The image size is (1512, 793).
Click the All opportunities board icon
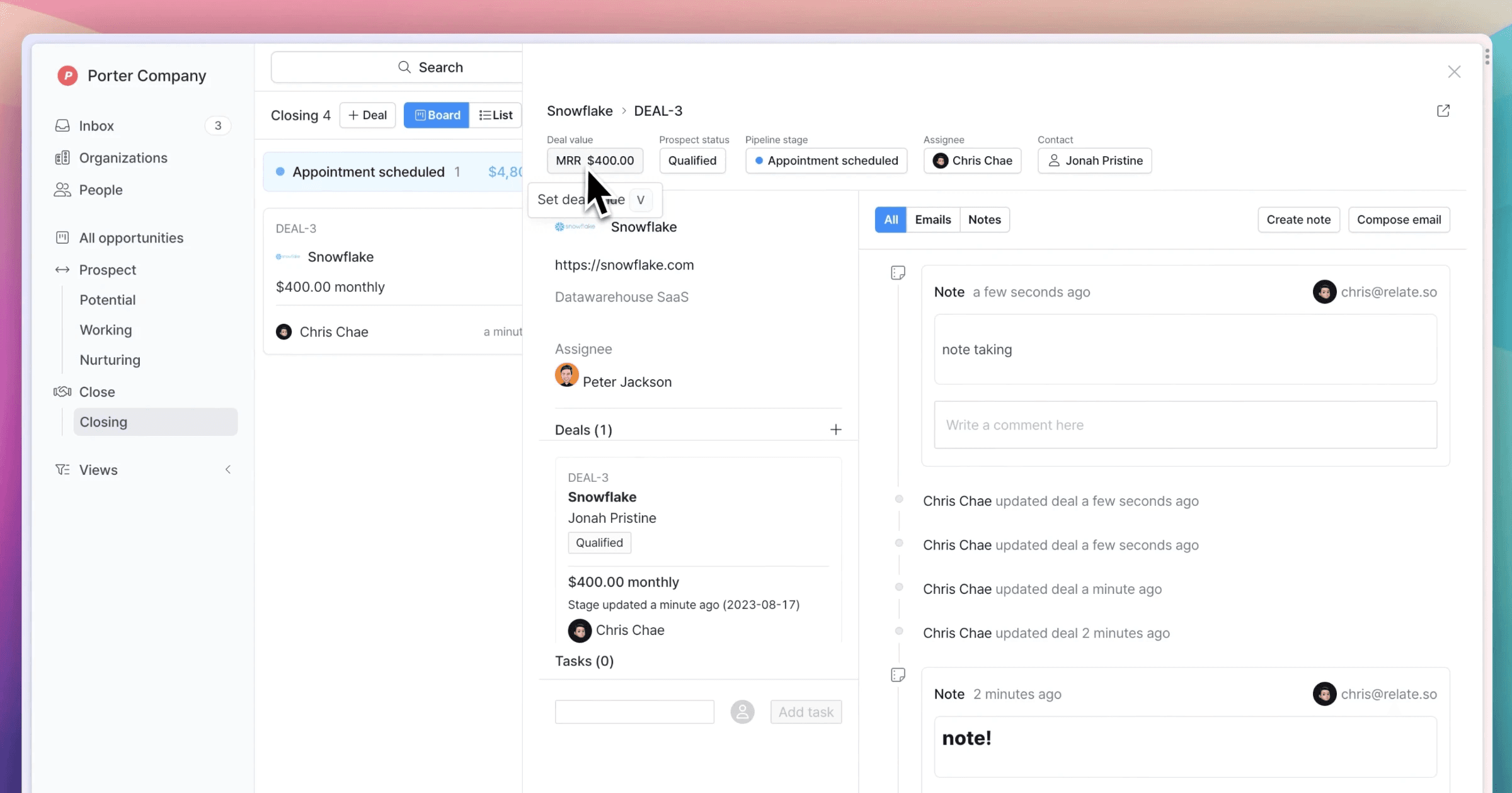(x=62, y=237)
